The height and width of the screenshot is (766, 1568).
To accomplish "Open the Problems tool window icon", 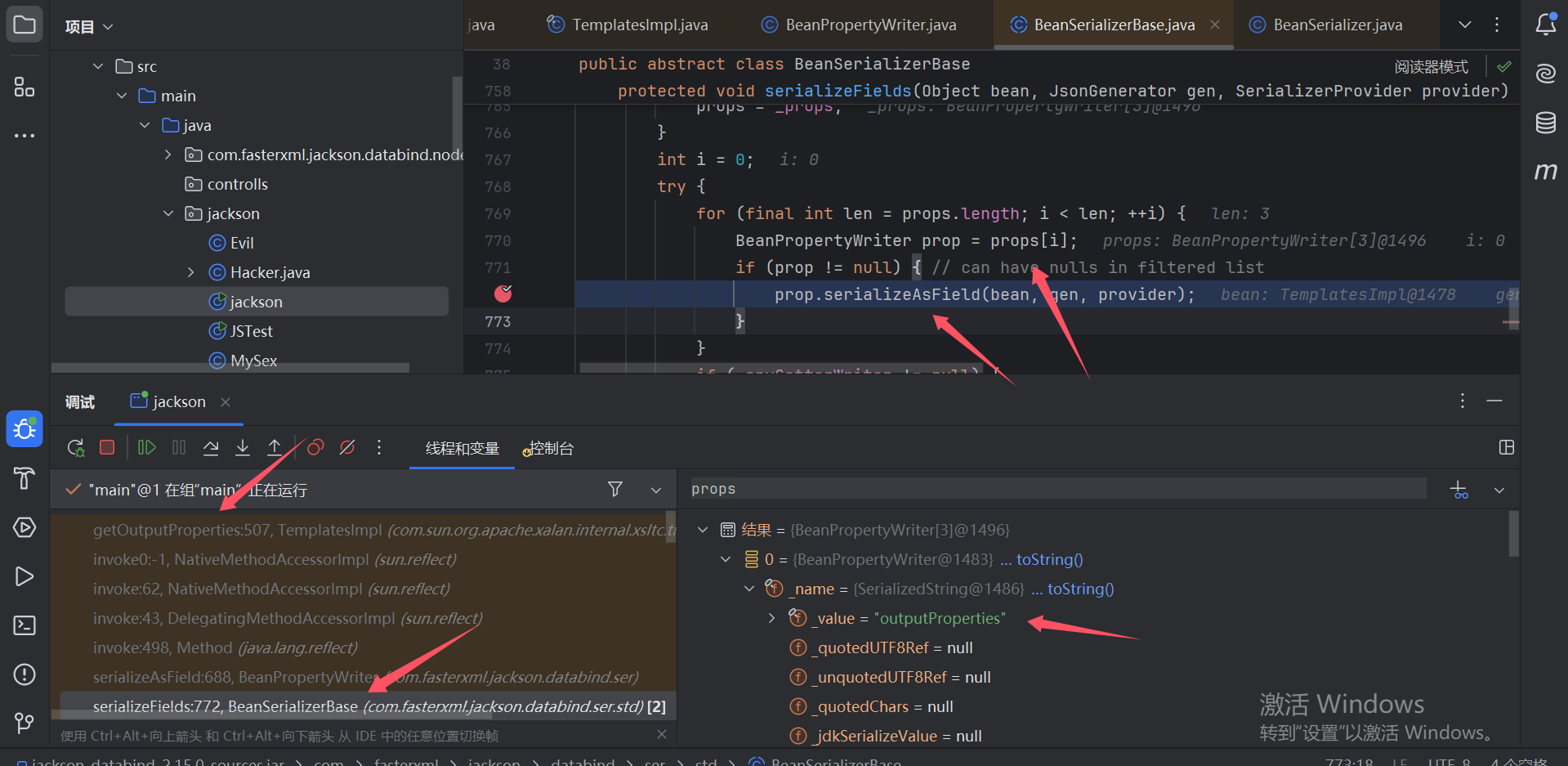I will click(25, 674).
